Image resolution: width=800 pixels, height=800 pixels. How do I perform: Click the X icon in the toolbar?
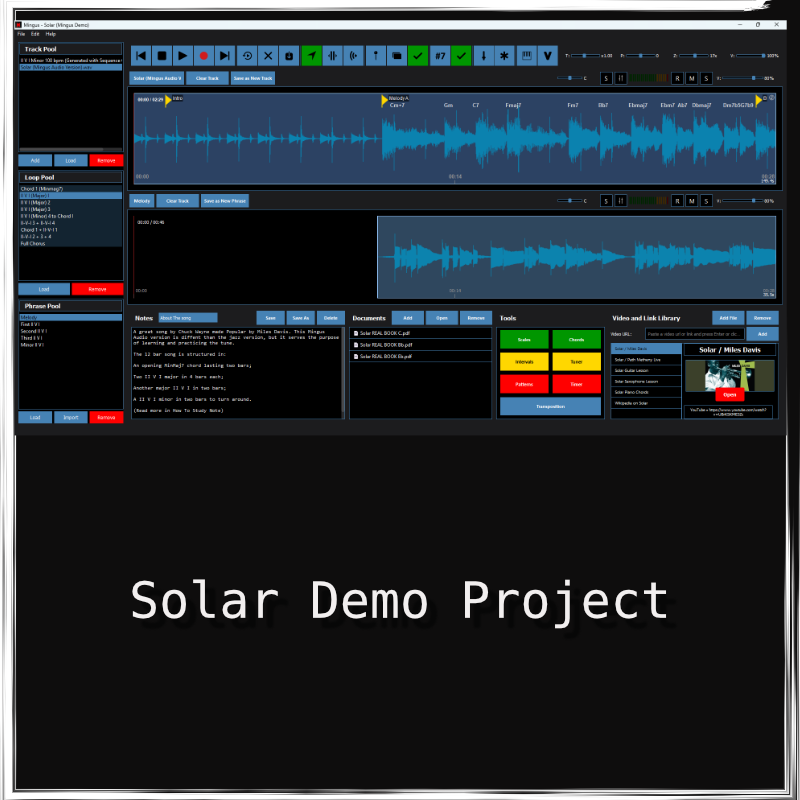click(x=268, y=56)
